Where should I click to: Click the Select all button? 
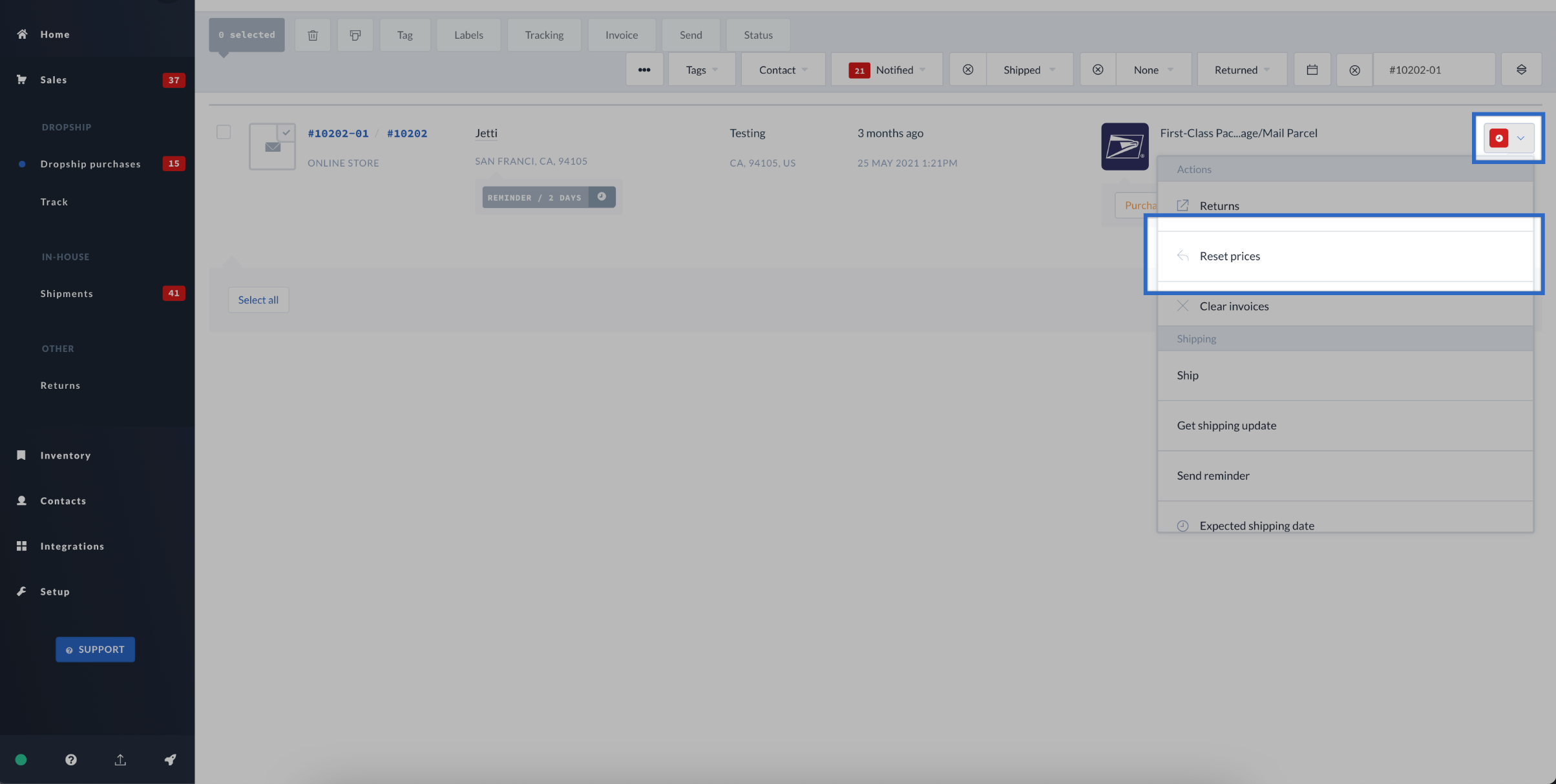tap(258, 300)
